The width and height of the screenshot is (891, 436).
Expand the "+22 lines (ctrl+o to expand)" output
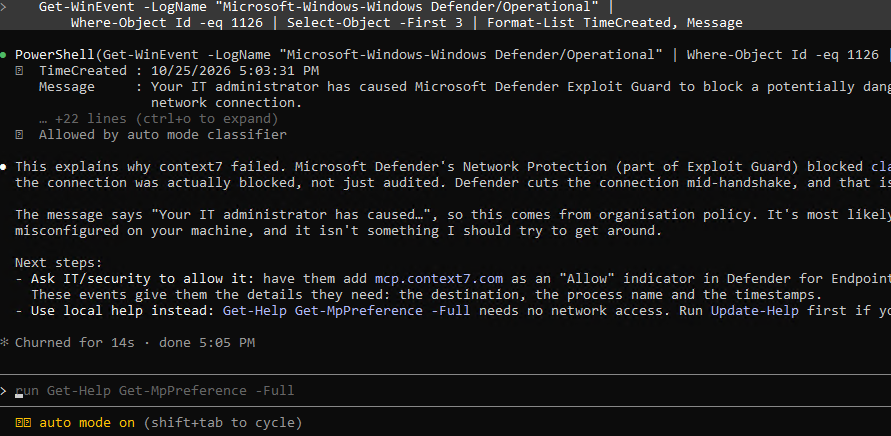pyautogui.click(x=159, y=119)
